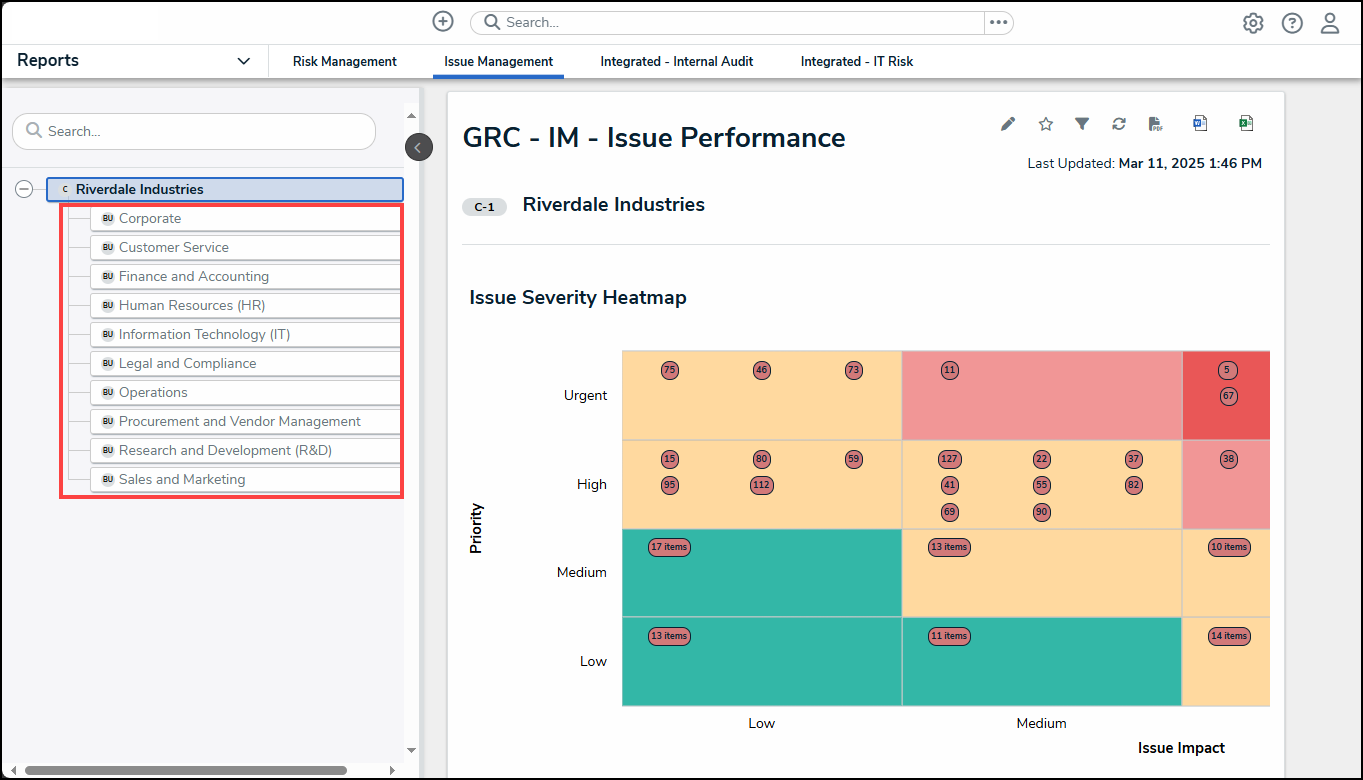Viewport: 1363px width, 780px height.
Task: Open the Reports dropdown menu
Action: 243,61
